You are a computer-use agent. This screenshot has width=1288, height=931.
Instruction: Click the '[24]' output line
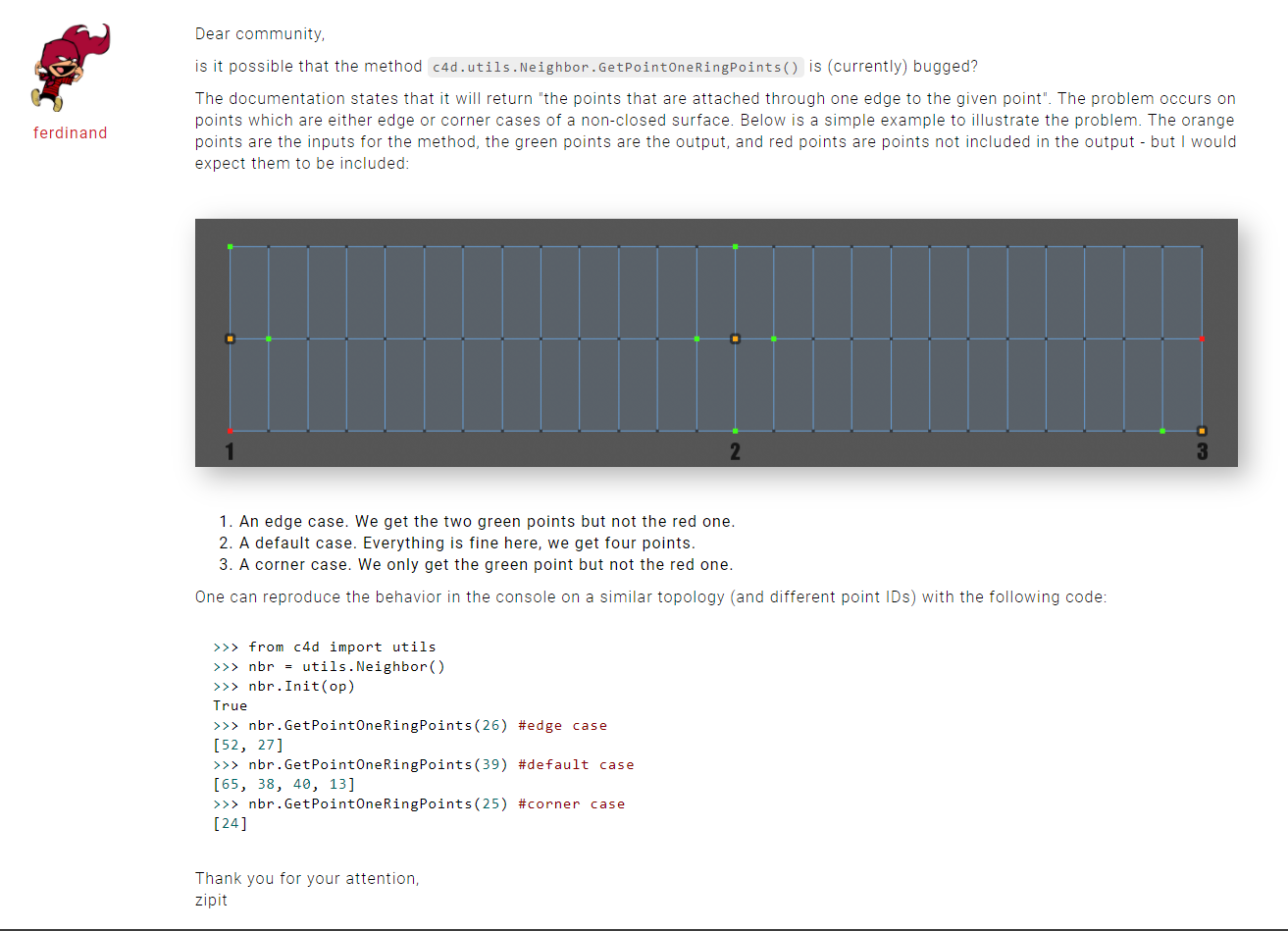(x=231, y=823)
